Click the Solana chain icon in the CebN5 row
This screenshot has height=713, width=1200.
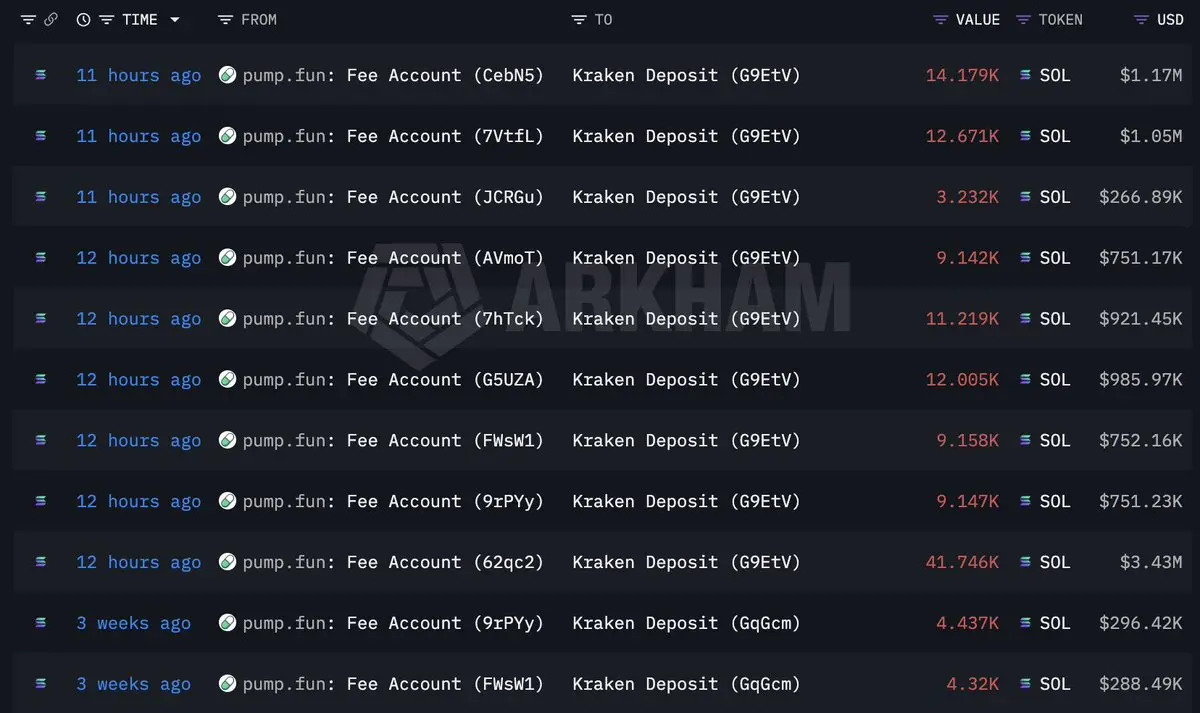coord(41,75)
